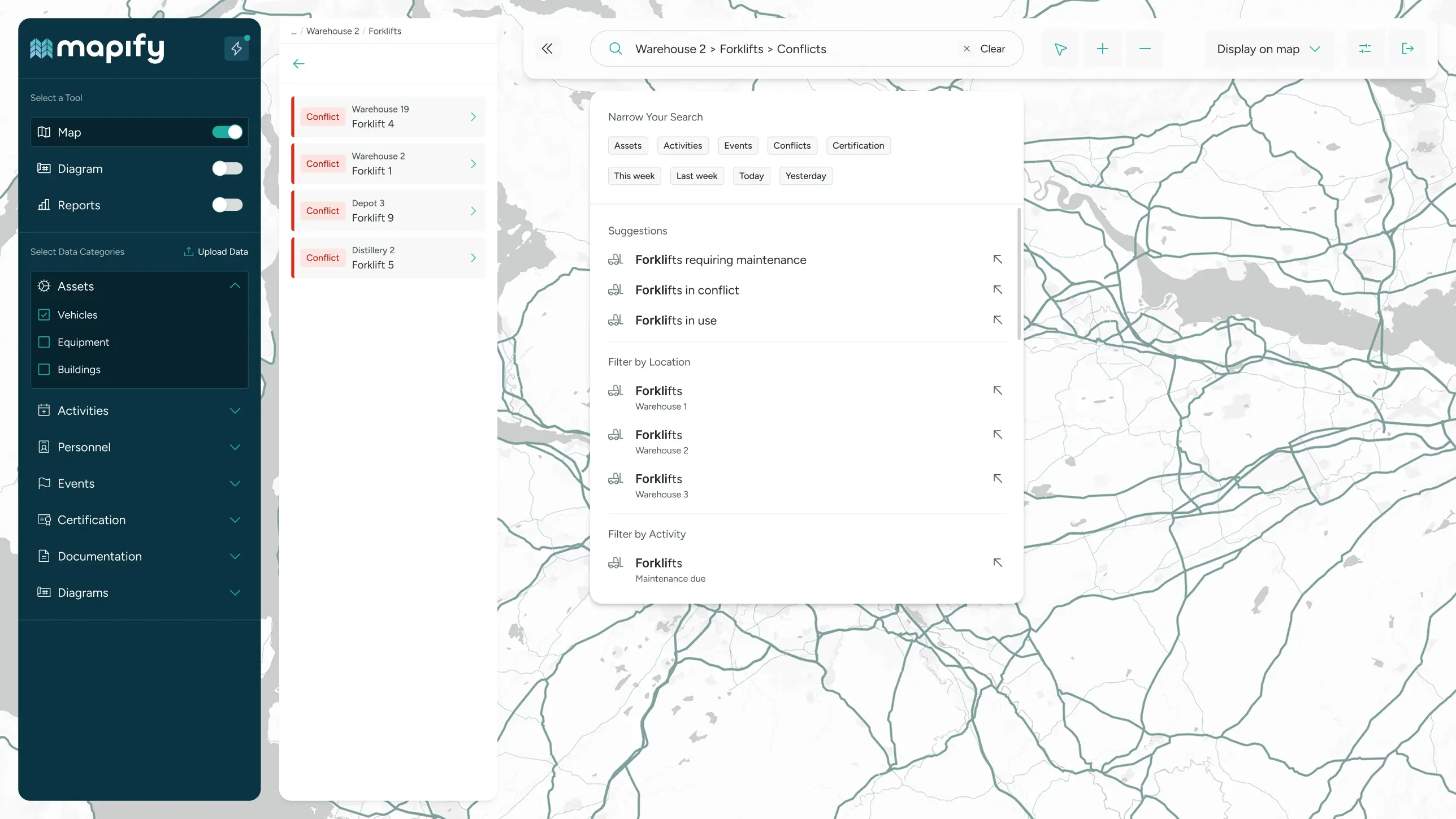The height and width of the screenshot is (819, 1456).
Task: Collapse the Assets category
Action: tap(235, 286)
